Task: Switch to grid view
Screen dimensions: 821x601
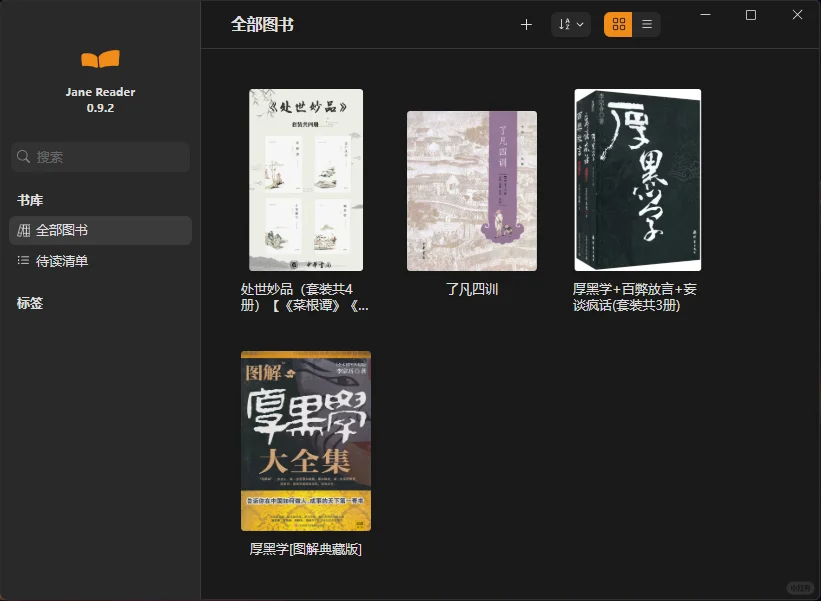Action: [618, 25]
